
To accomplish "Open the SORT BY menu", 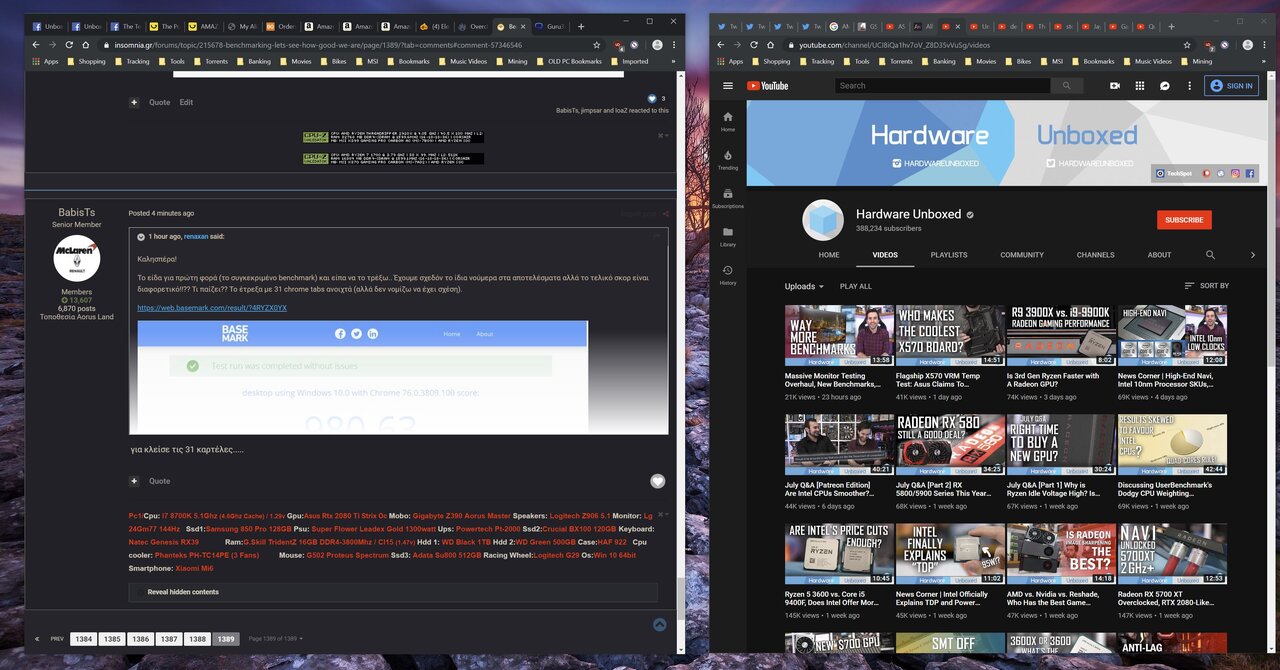I will (1207, 286).
